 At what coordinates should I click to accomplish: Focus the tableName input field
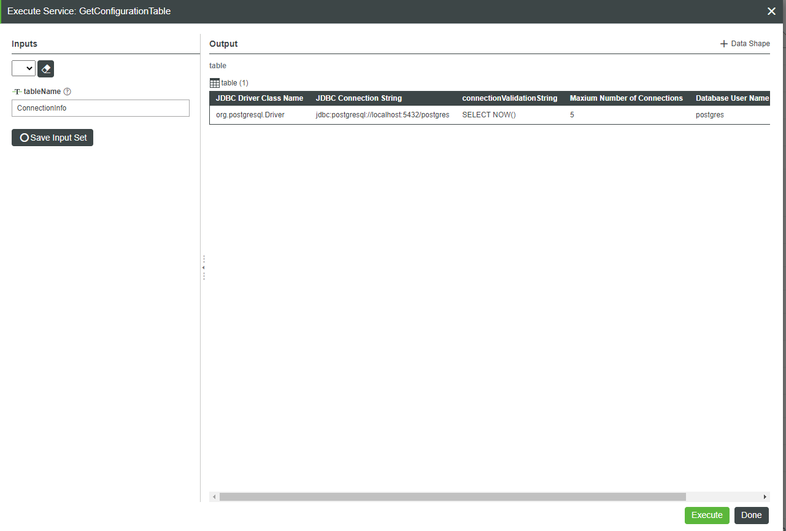(x=100, y=108)
